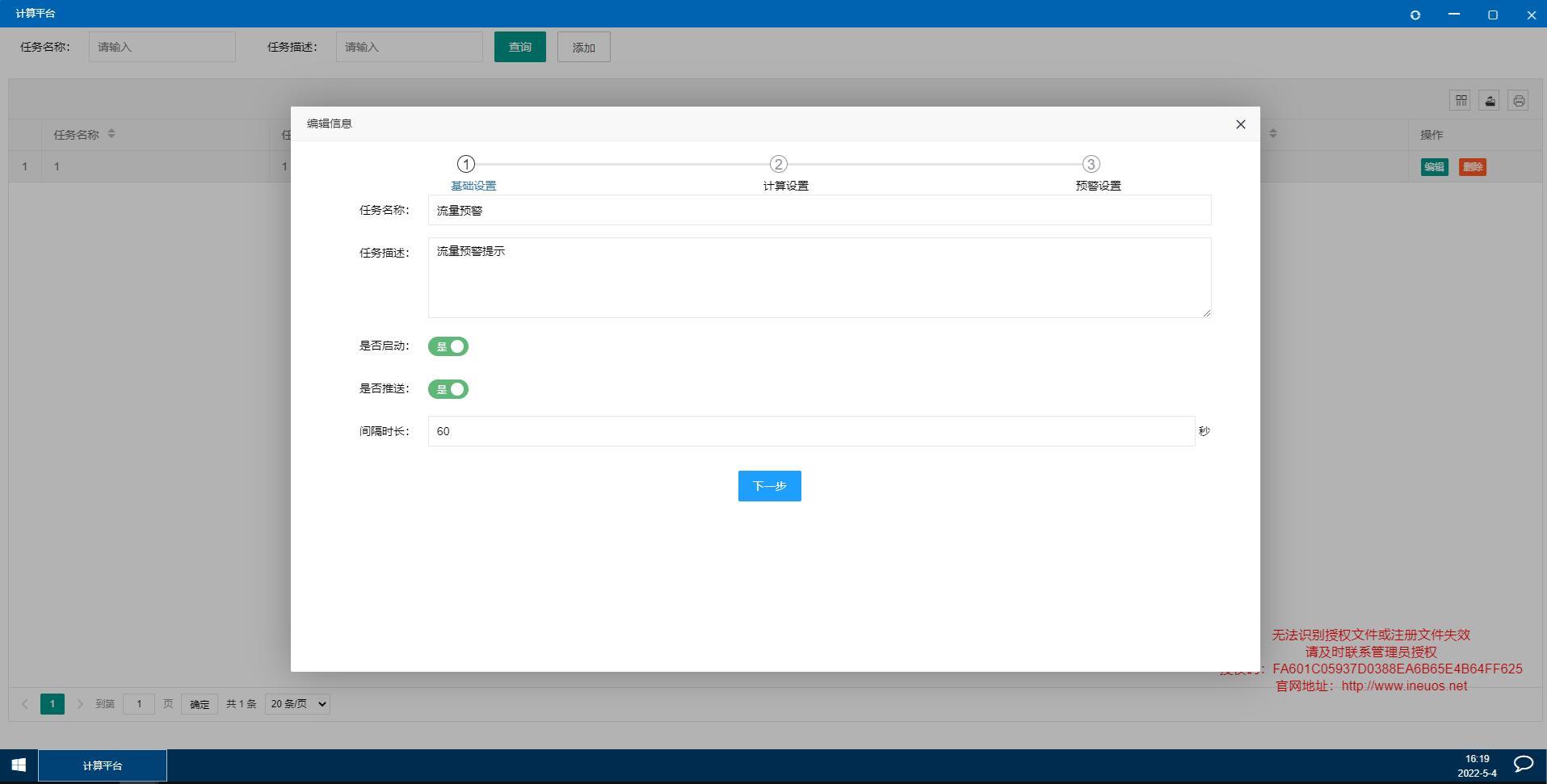The height and width of the screenshot is (784, 1547).
Task: Click the refresh icon in title bar
Action: pyautogui.click(x=1415, y=15)
